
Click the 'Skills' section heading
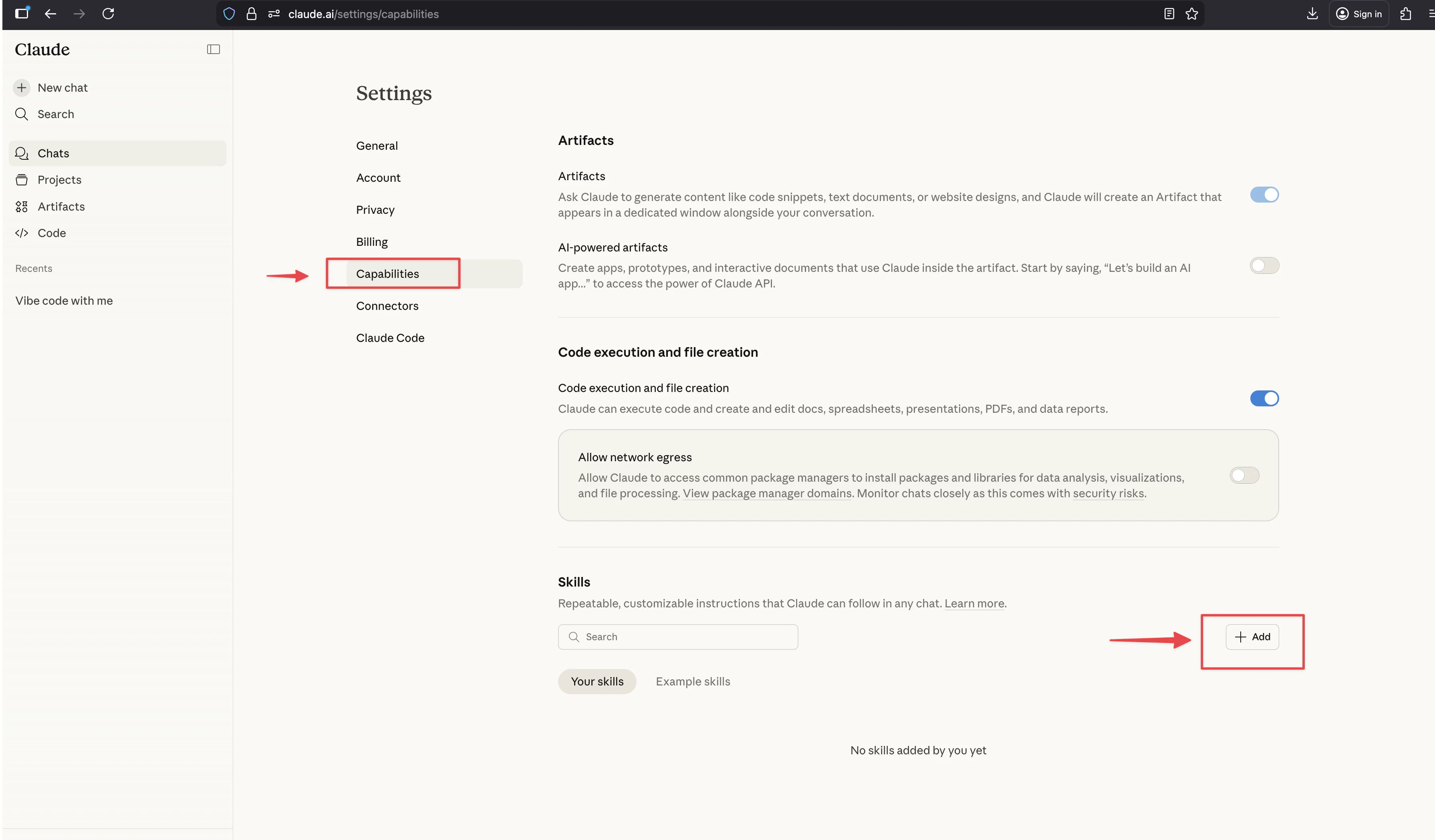click(574, 582)
